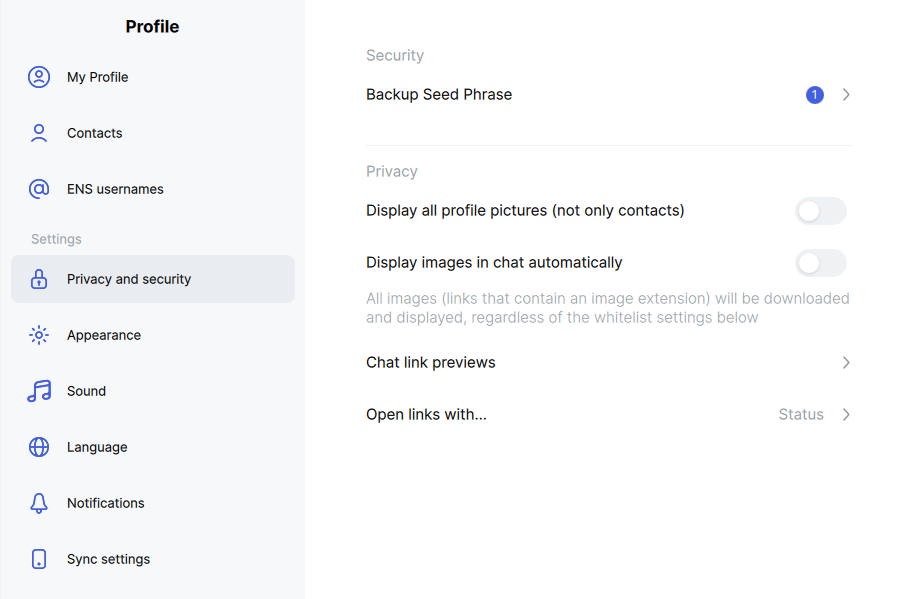Click the Sync settings phone icon
Screen dimensions: 912x599
coord(39,559)
